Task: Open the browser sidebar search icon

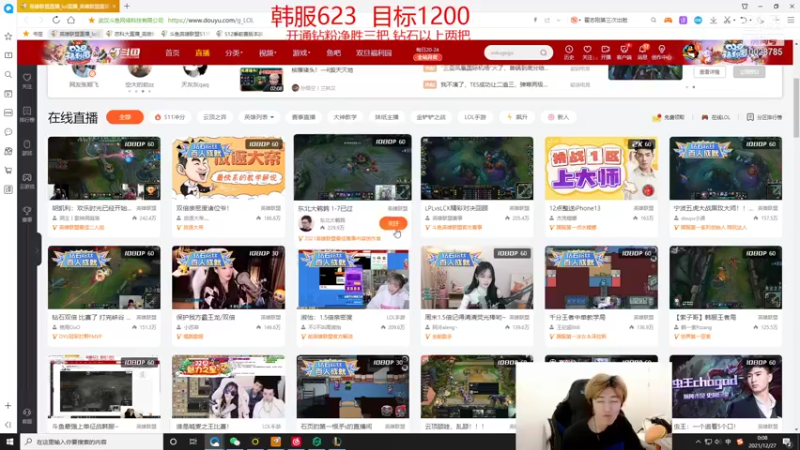Action: click(x=8, y=74)
